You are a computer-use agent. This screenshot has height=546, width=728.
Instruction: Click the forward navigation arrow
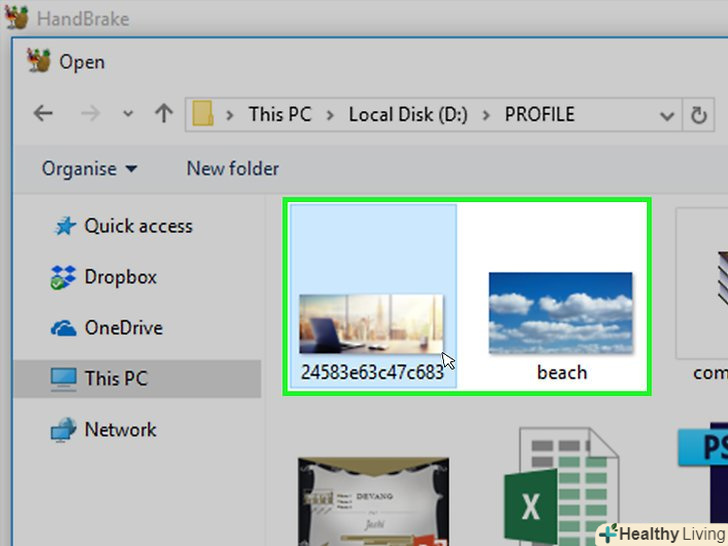[90, 113]
